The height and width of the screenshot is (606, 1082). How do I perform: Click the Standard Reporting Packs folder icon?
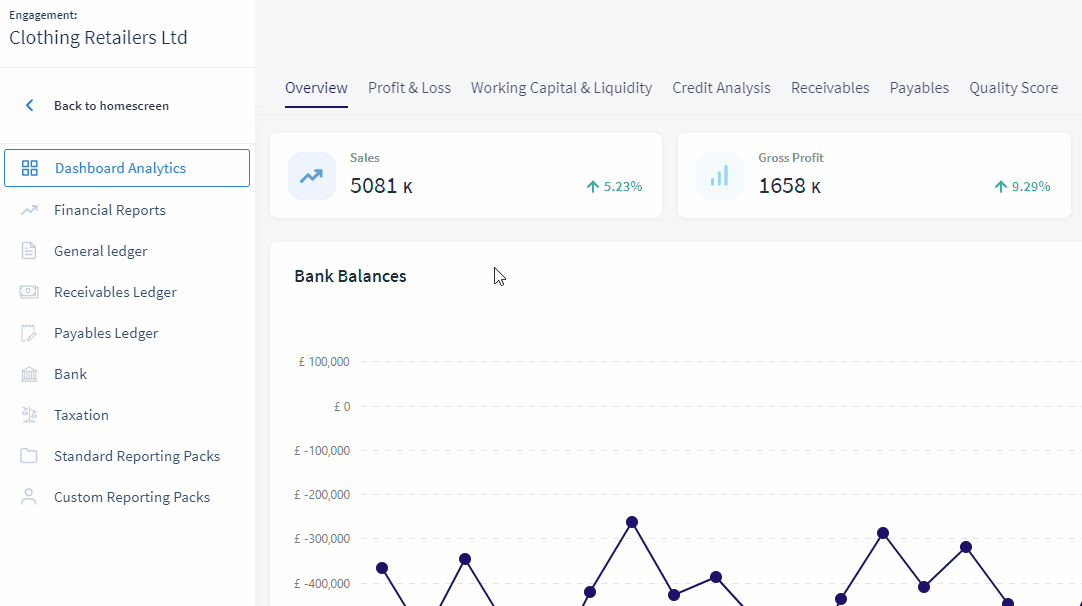coord(29,456)
